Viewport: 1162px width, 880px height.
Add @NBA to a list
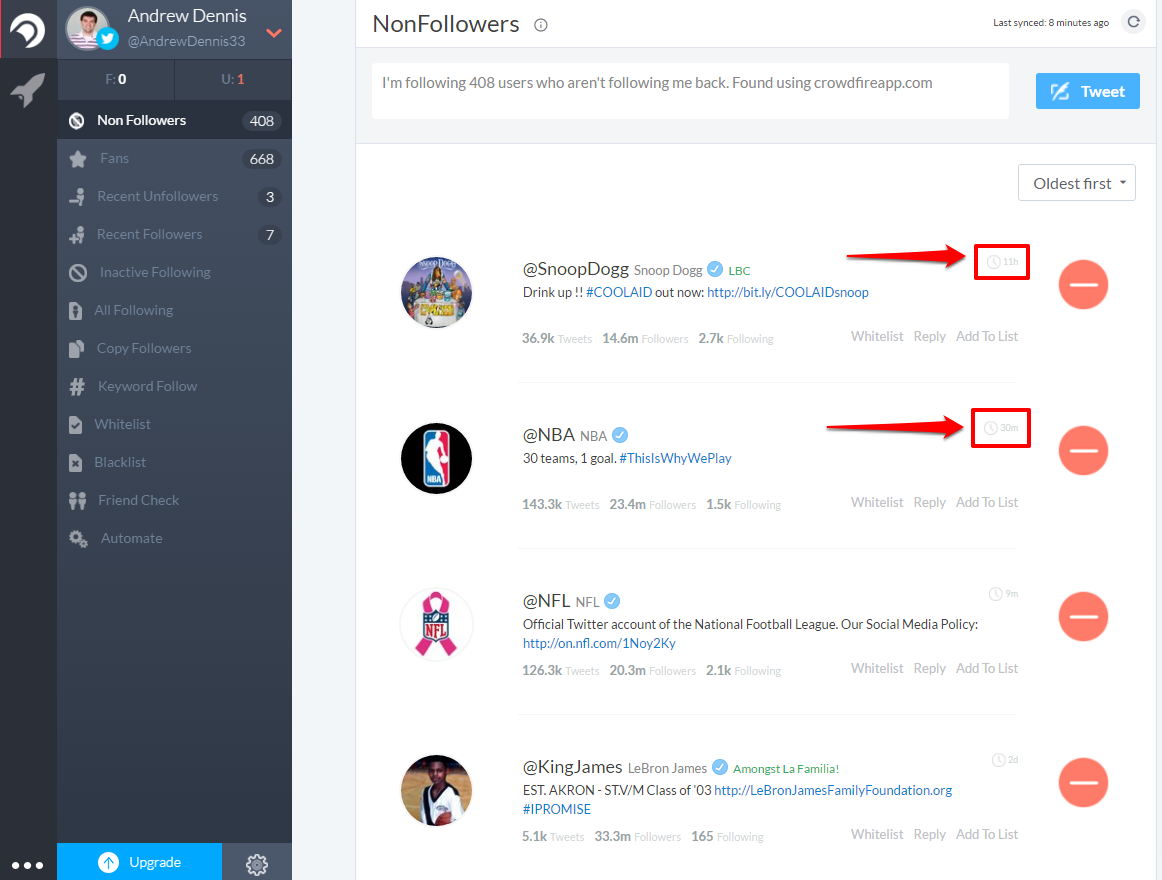(986, 503)
